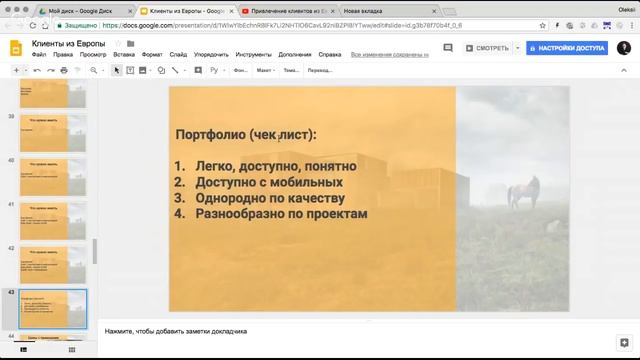Redo the last undone action
Image resolution: width=640 pixels, height=360 pixels.
click(51, 70)
